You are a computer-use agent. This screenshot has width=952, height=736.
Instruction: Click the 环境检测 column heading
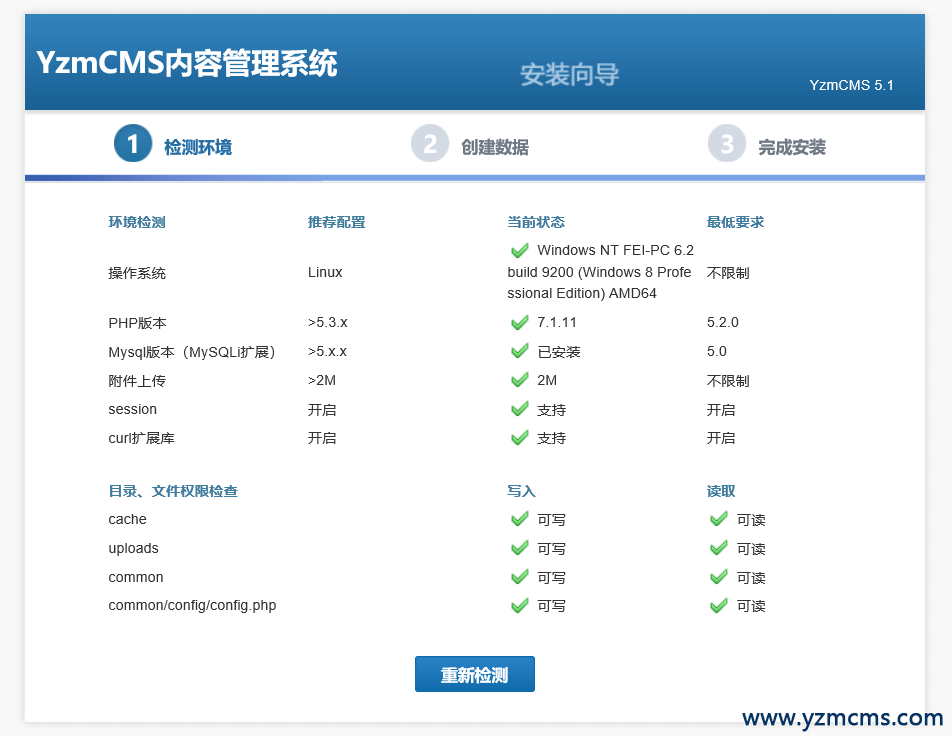[x=137, y=222]
